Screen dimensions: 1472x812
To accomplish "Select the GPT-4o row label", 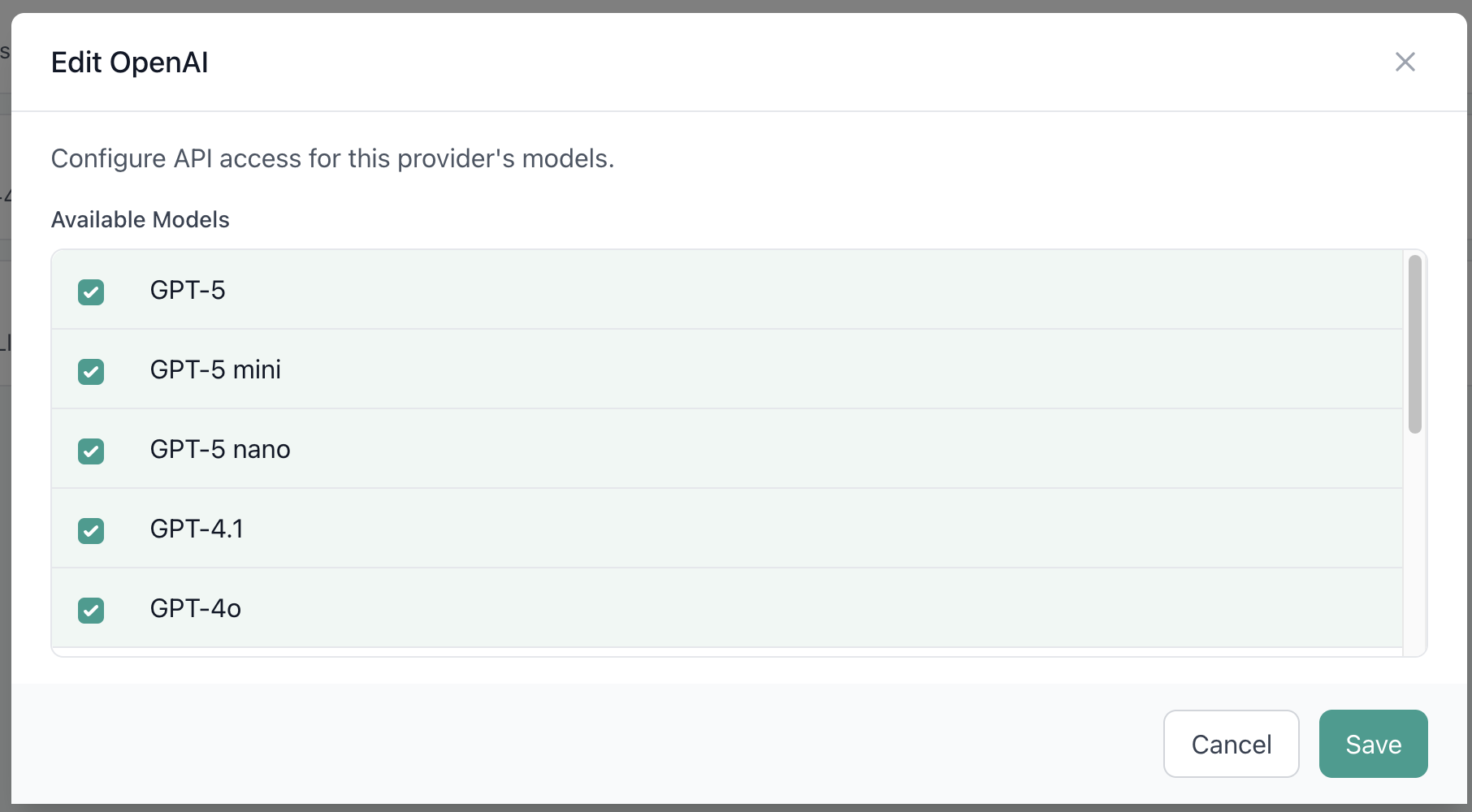I will 196,608.
